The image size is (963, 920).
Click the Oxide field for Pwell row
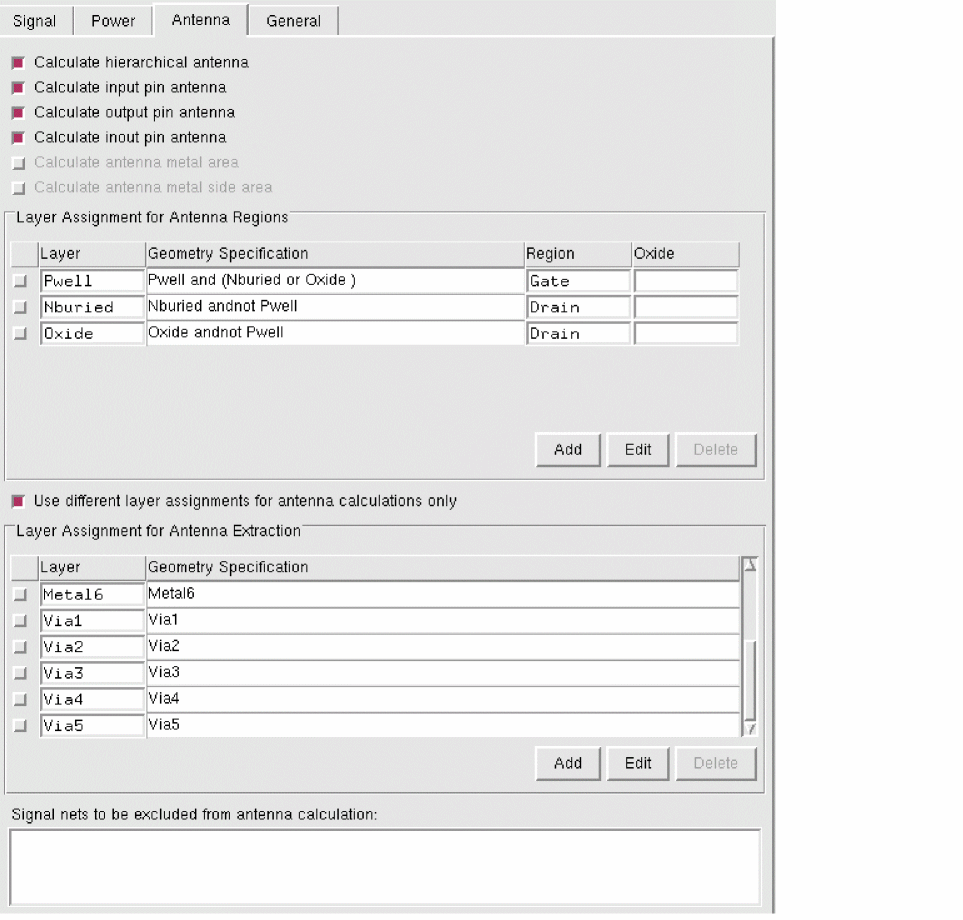coord(685,282)
